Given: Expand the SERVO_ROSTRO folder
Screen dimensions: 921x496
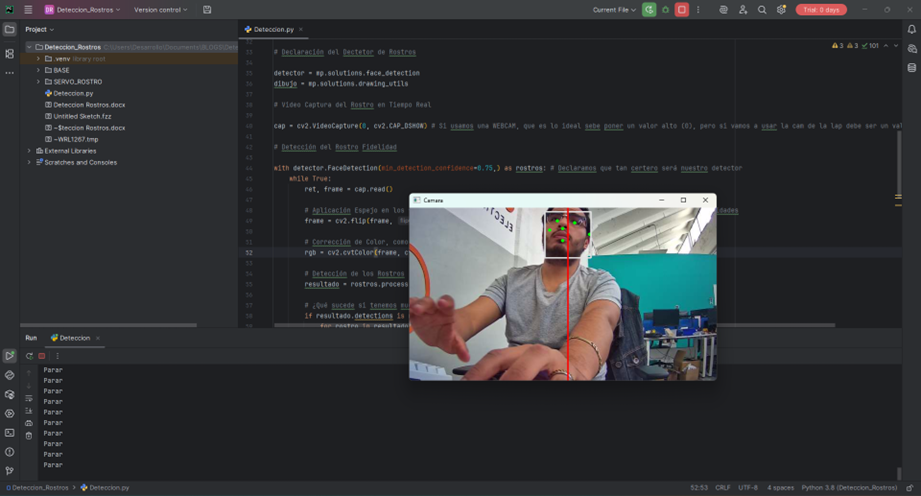Looking at the screenshot, I should click(x=38, y=82).
